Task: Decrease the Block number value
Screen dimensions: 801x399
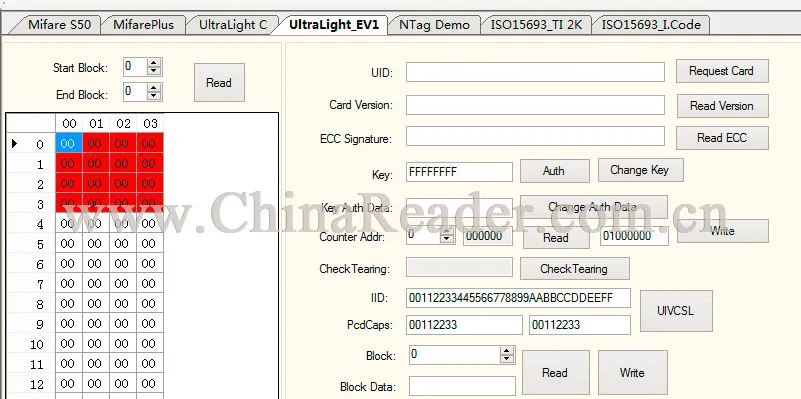Action: coord(507,359)
